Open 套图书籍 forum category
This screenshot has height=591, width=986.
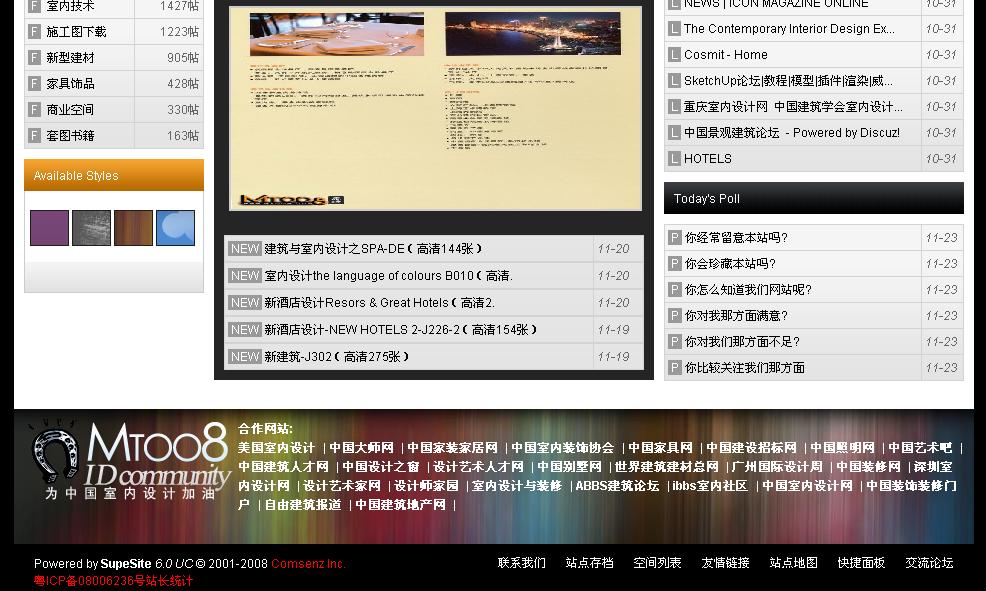(x=70, y=135)
